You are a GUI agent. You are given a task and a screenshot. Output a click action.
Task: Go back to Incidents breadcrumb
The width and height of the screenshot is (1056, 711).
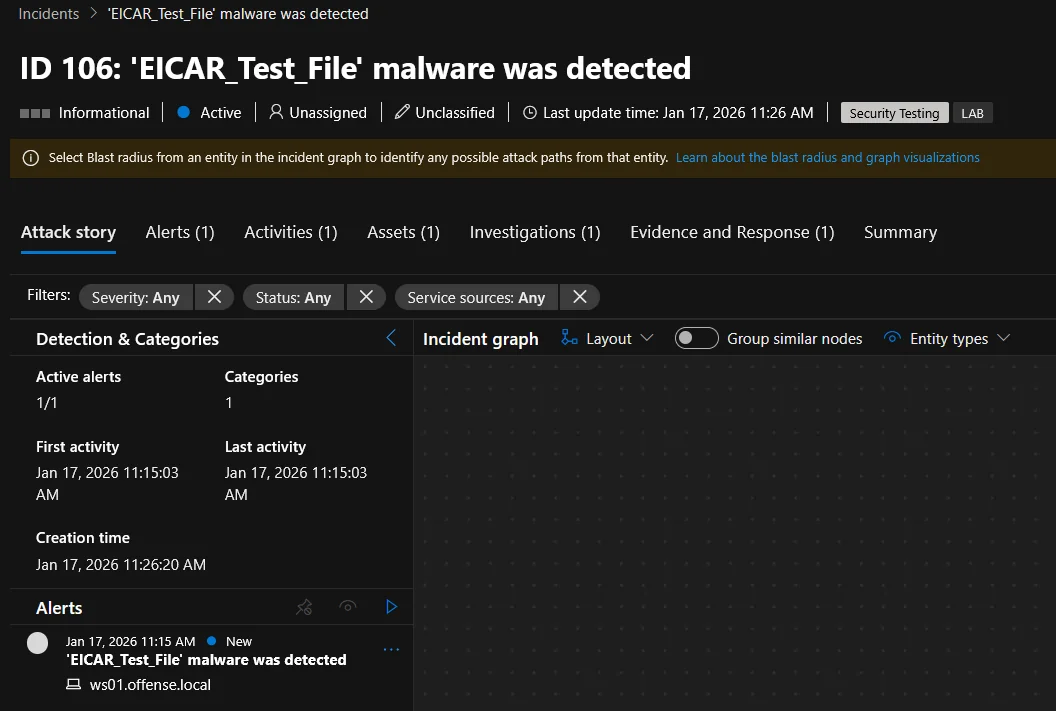pos(49,14)
